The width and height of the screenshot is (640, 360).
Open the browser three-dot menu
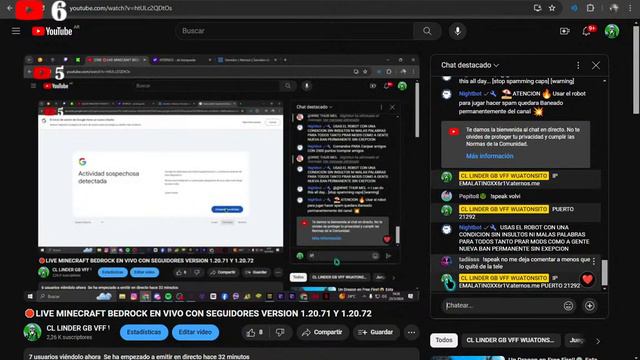(630, 8)
